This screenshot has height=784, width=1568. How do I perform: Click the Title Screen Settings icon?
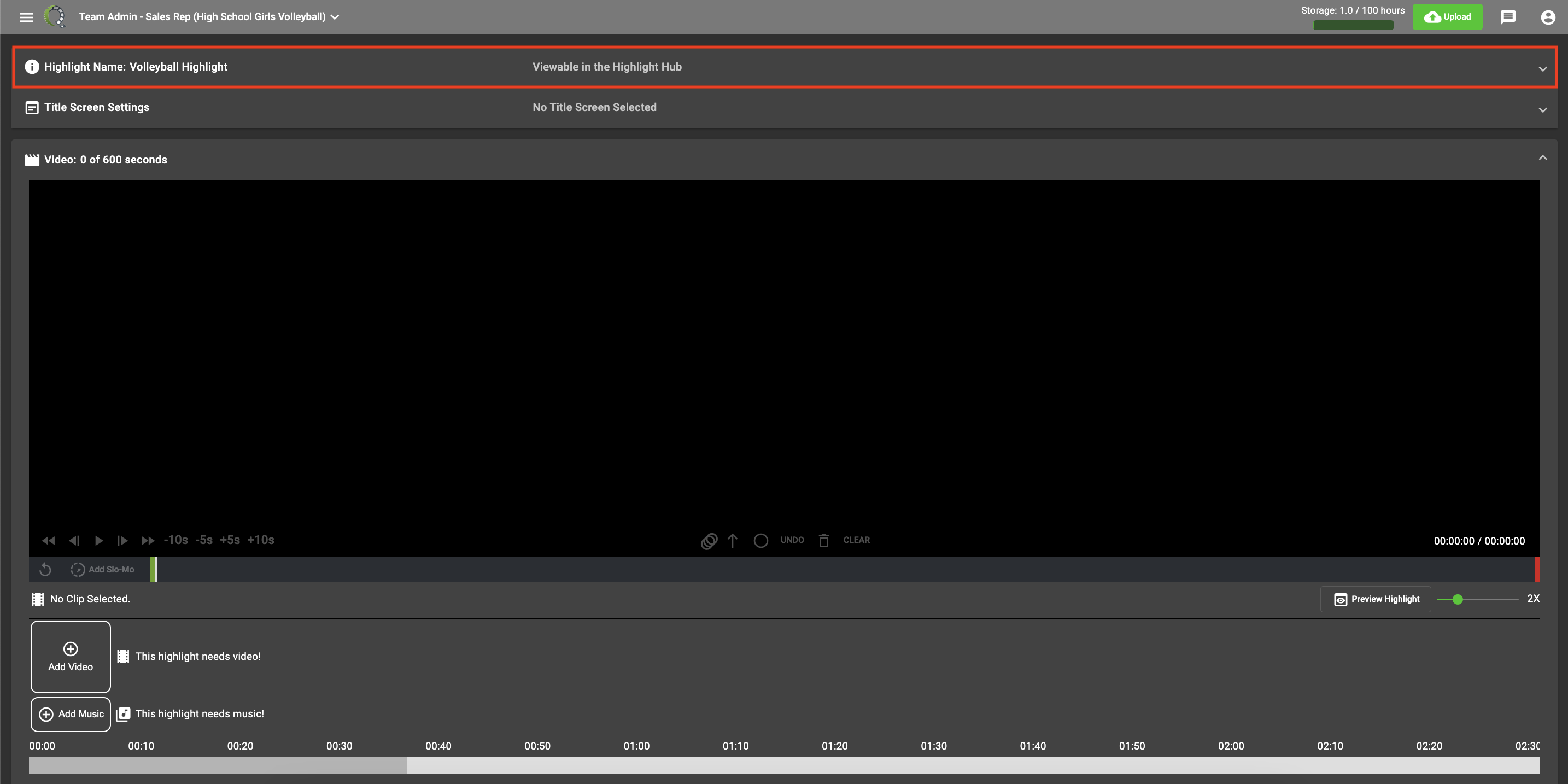tap(32, 108)
